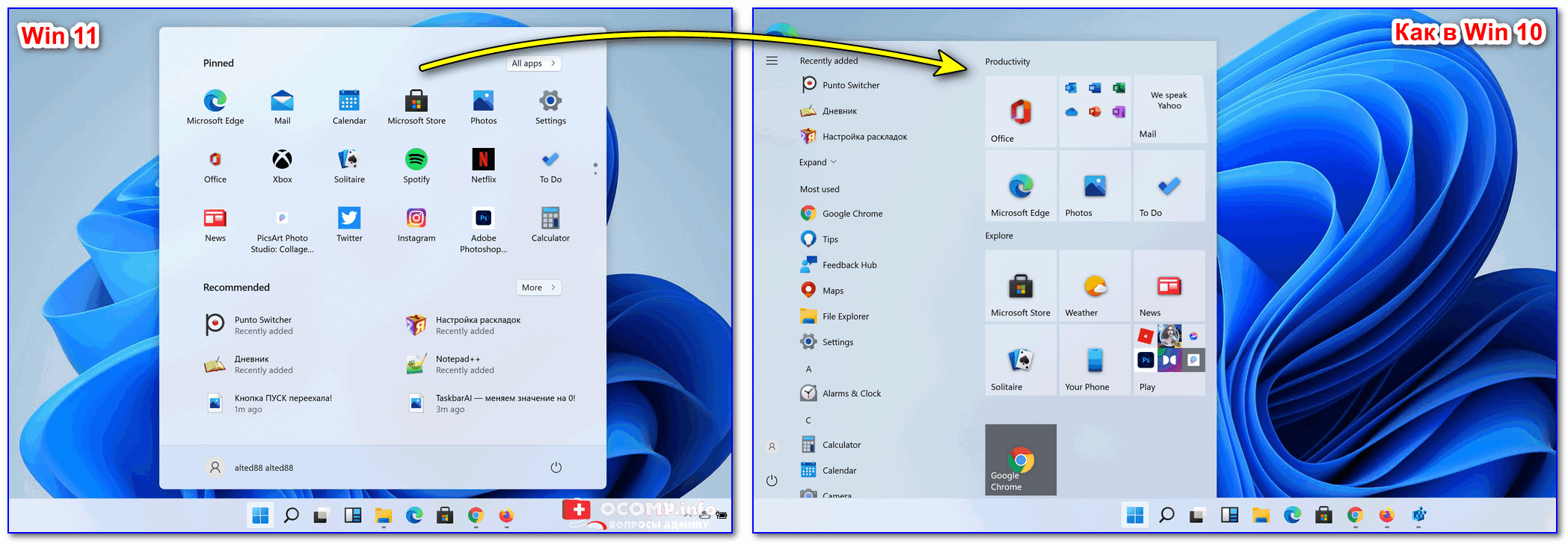Image resolution: width=1568 pixels, height=544 pixels.
Task: Open pinned Xbox app in Win 11 menu
Action: click(282, 166)
